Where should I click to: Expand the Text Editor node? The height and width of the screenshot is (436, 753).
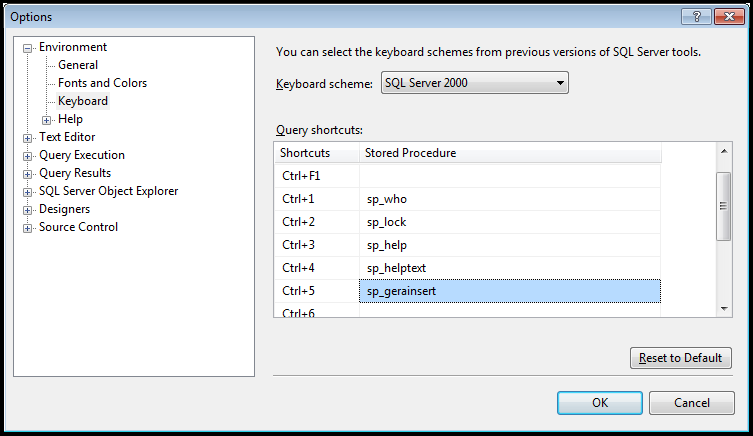(28, 138)
